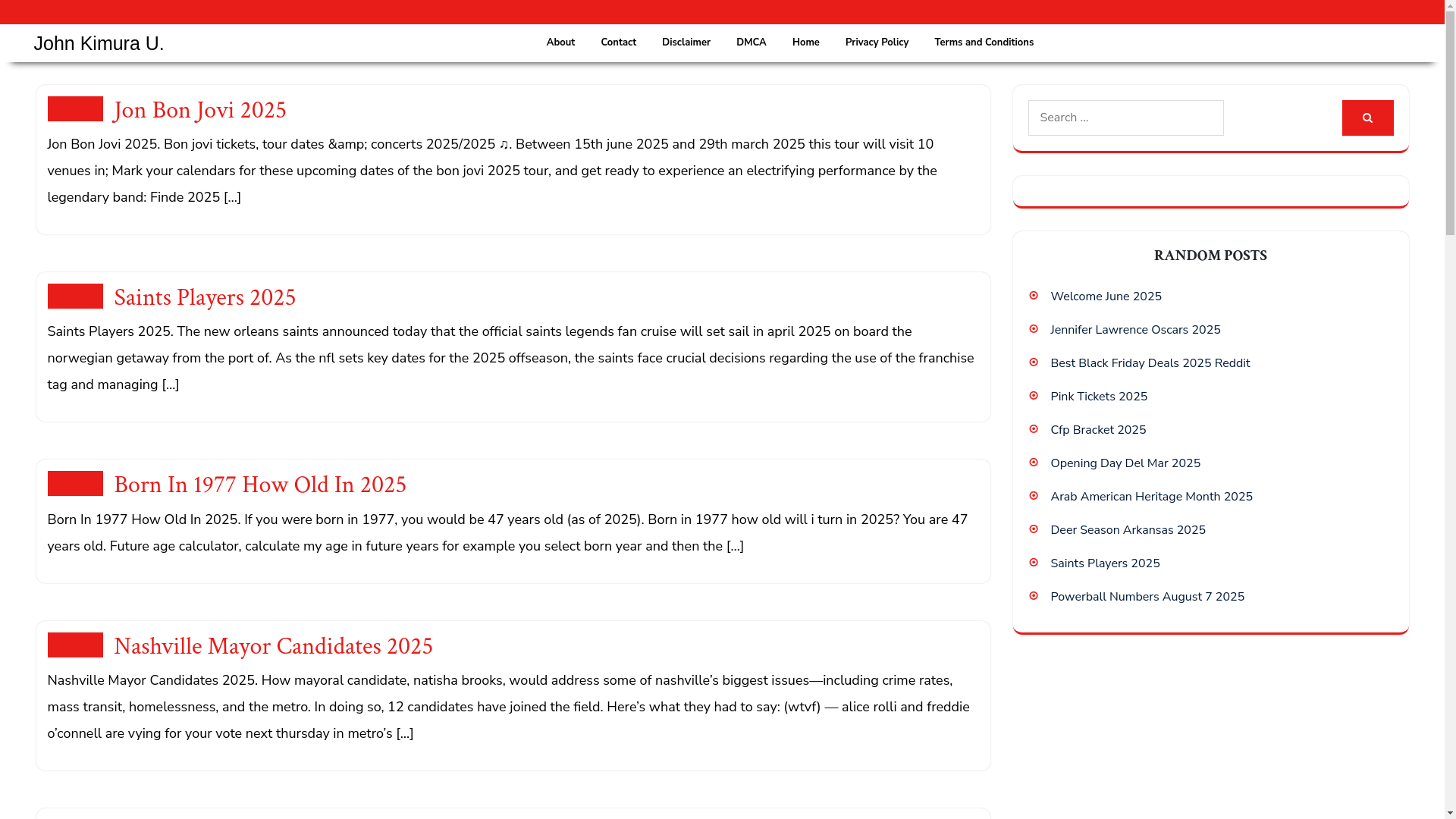Click the red badge next to Jon Bon Jovi 2025
The image size is (1456, 819).
[x=75, y=108]
